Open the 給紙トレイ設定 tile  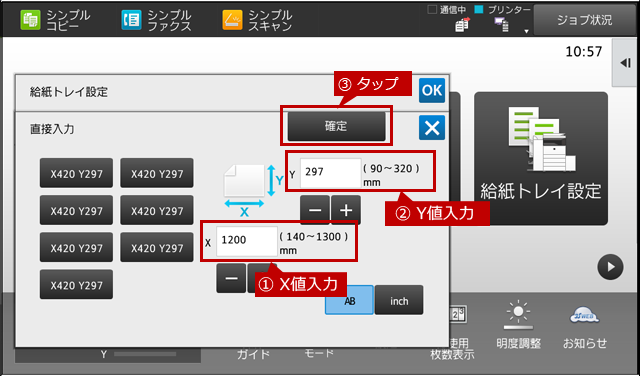541,158
